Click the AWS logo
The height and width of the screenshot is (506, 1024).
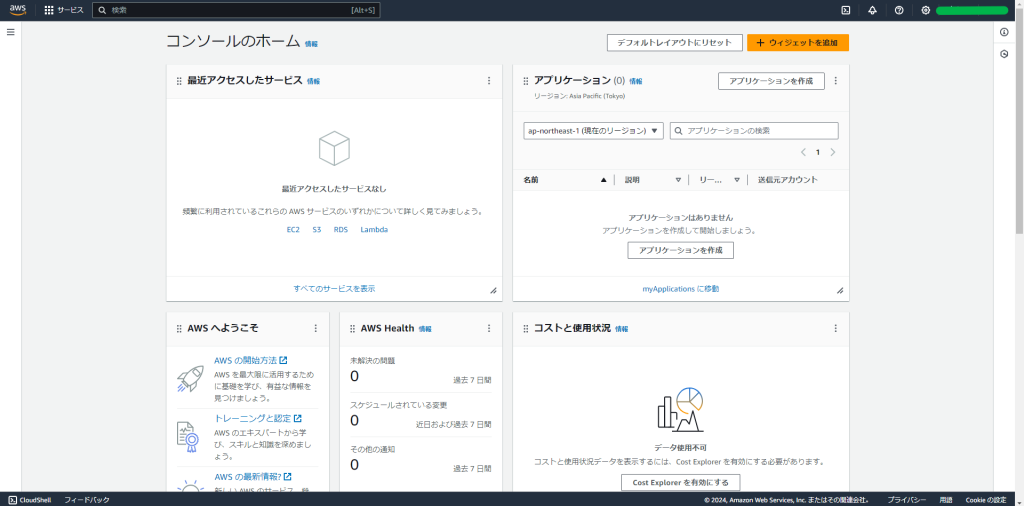coord(18,10)
